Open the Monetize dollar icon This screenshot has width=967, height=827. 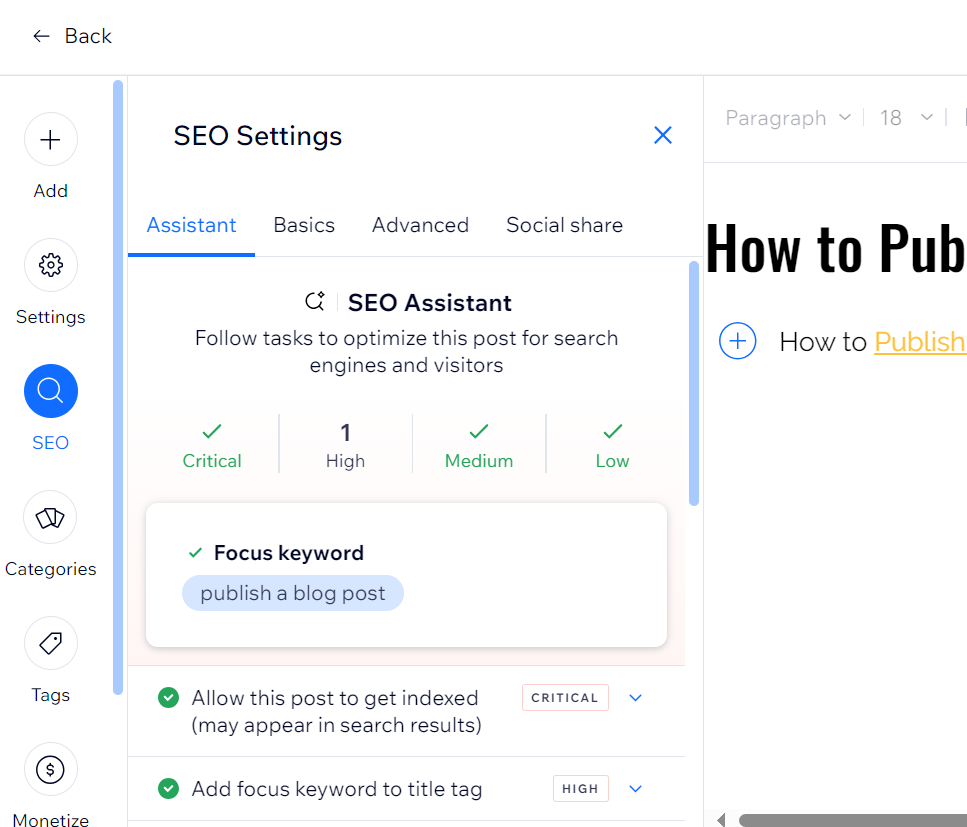pyautogui.click(x=50, y=769)
